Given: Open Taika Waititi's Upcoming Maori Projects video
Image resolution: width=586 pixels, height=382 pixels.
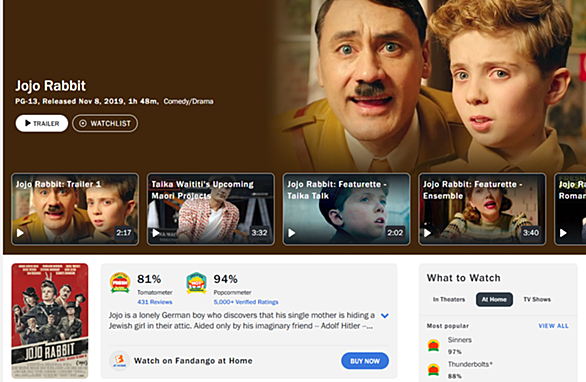Looking at the screenshot, I should pos(211,209).
